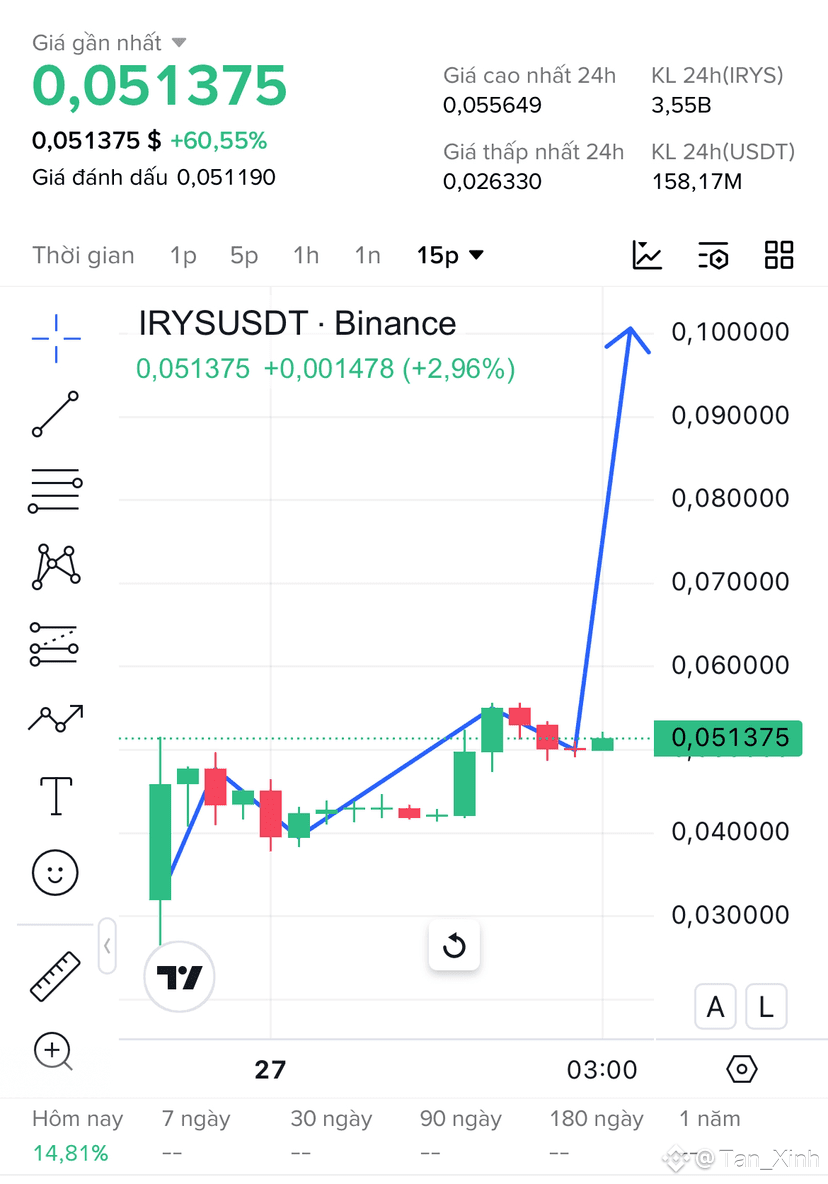Screen dimensions: 828x1184
Task: Open the chart indicators icon
Action: 647,255
